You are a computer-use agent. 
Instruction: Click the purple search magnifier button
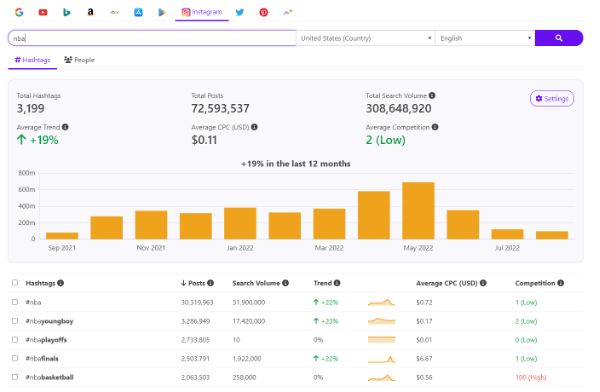coord(559,38)
